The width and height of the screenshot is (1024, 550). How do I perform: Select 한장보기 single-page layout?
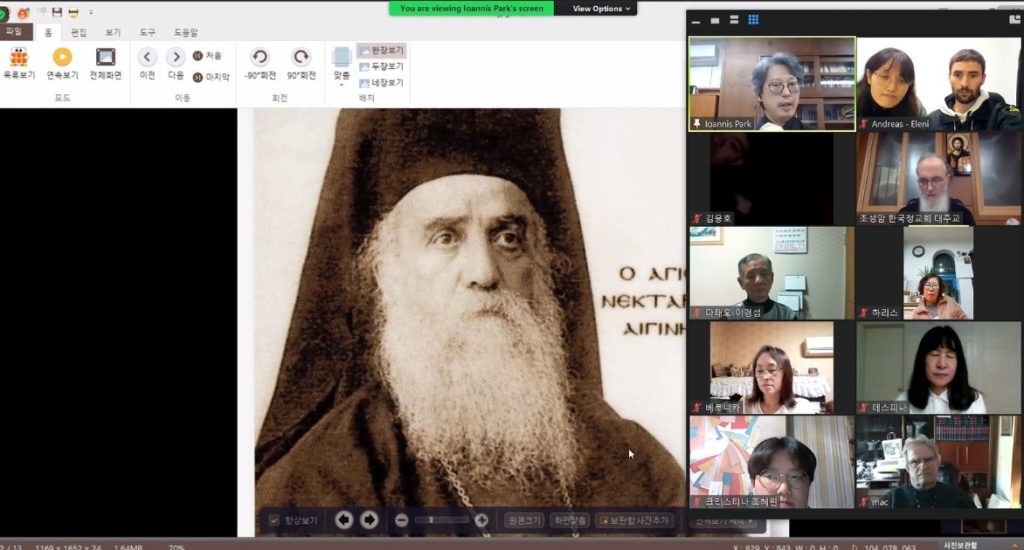381,50
